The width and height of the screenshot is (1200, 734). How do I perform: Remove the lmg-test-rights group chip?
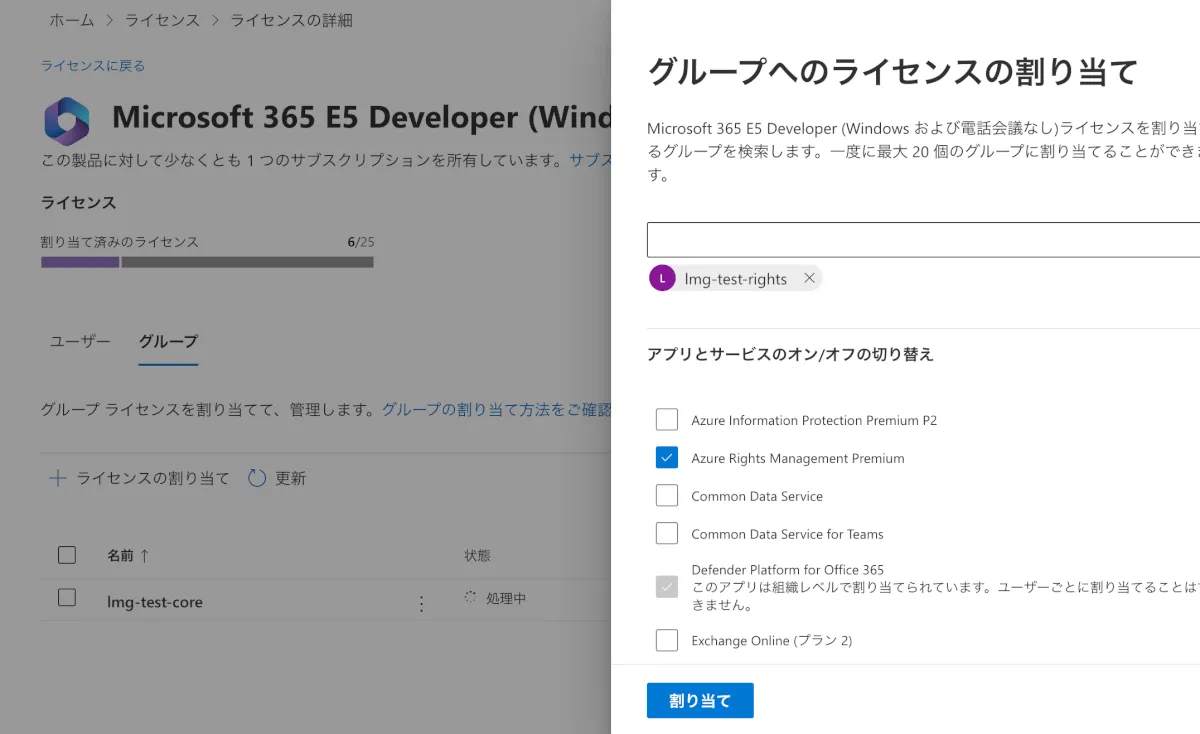(809, 278)
